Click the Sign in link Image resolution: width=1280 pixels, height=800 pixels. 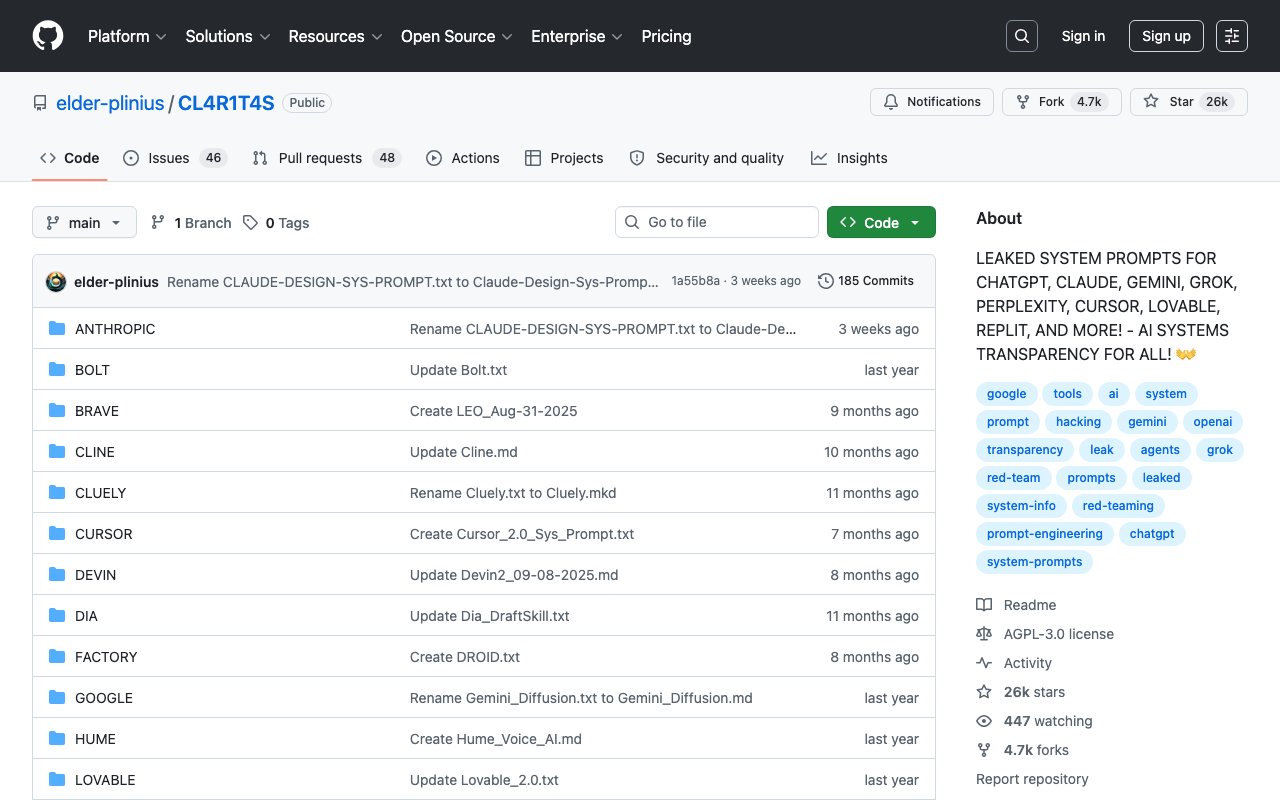coord(1083,36)
